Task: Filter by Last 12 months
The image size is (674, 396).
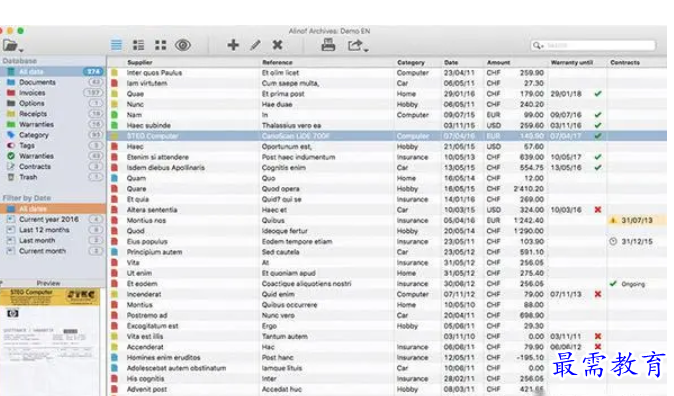Action: click(52, 230)
